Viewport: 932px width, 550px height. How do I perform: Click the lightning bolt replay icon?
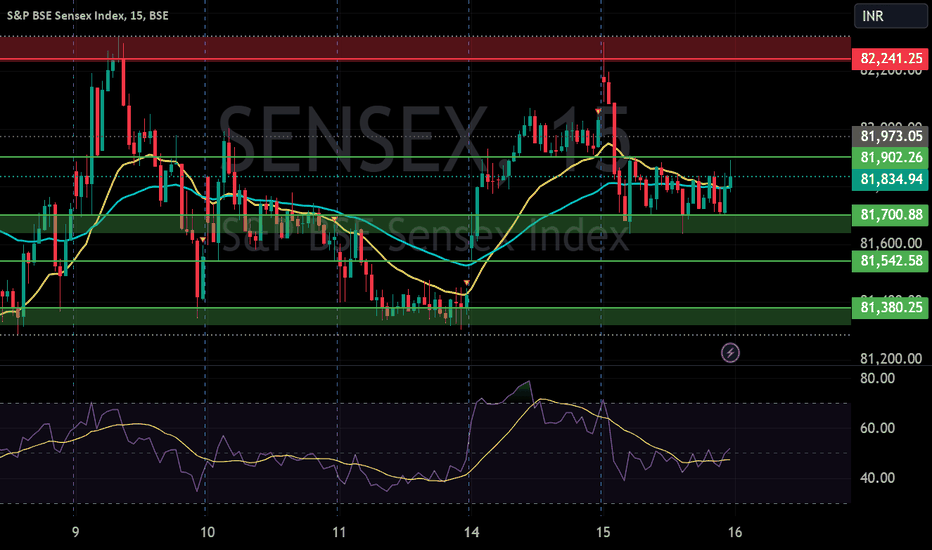tap(730, 353)
